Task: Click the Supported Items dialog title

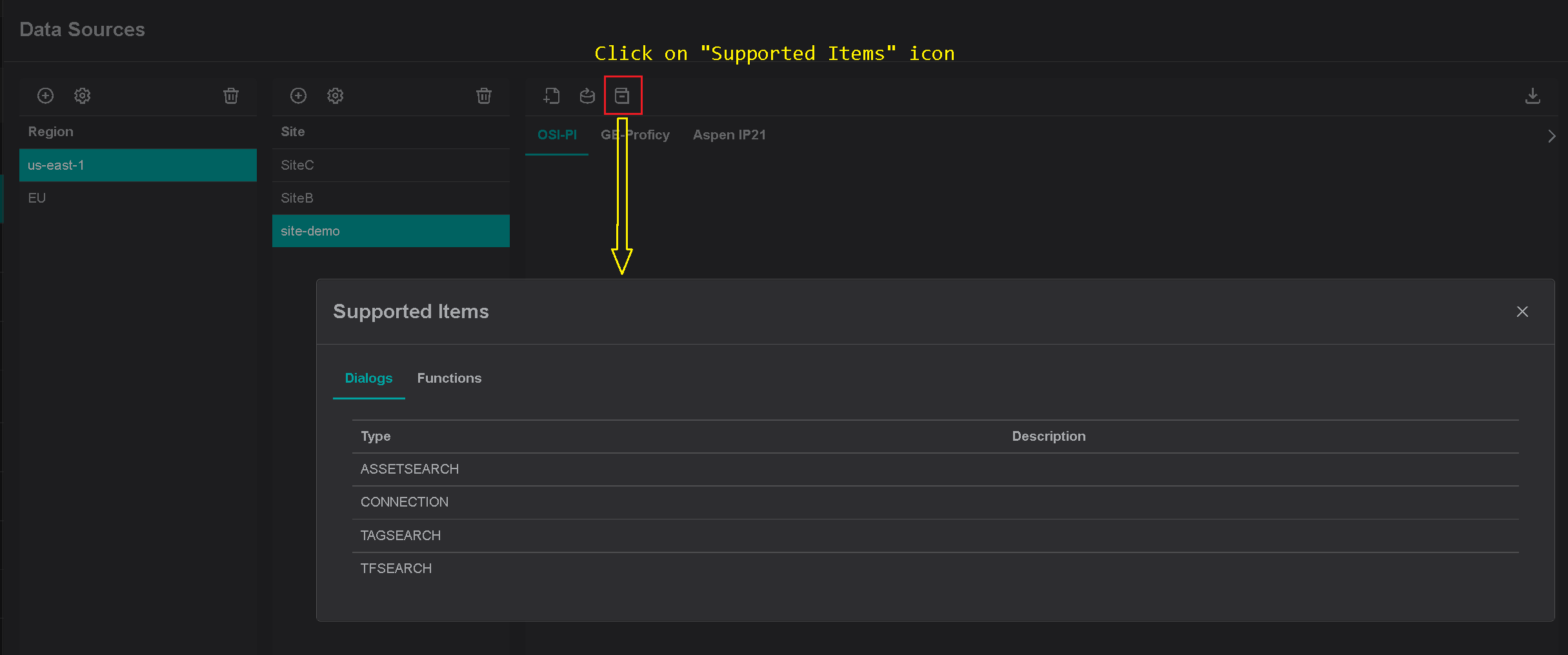Action: click(411, 312)
